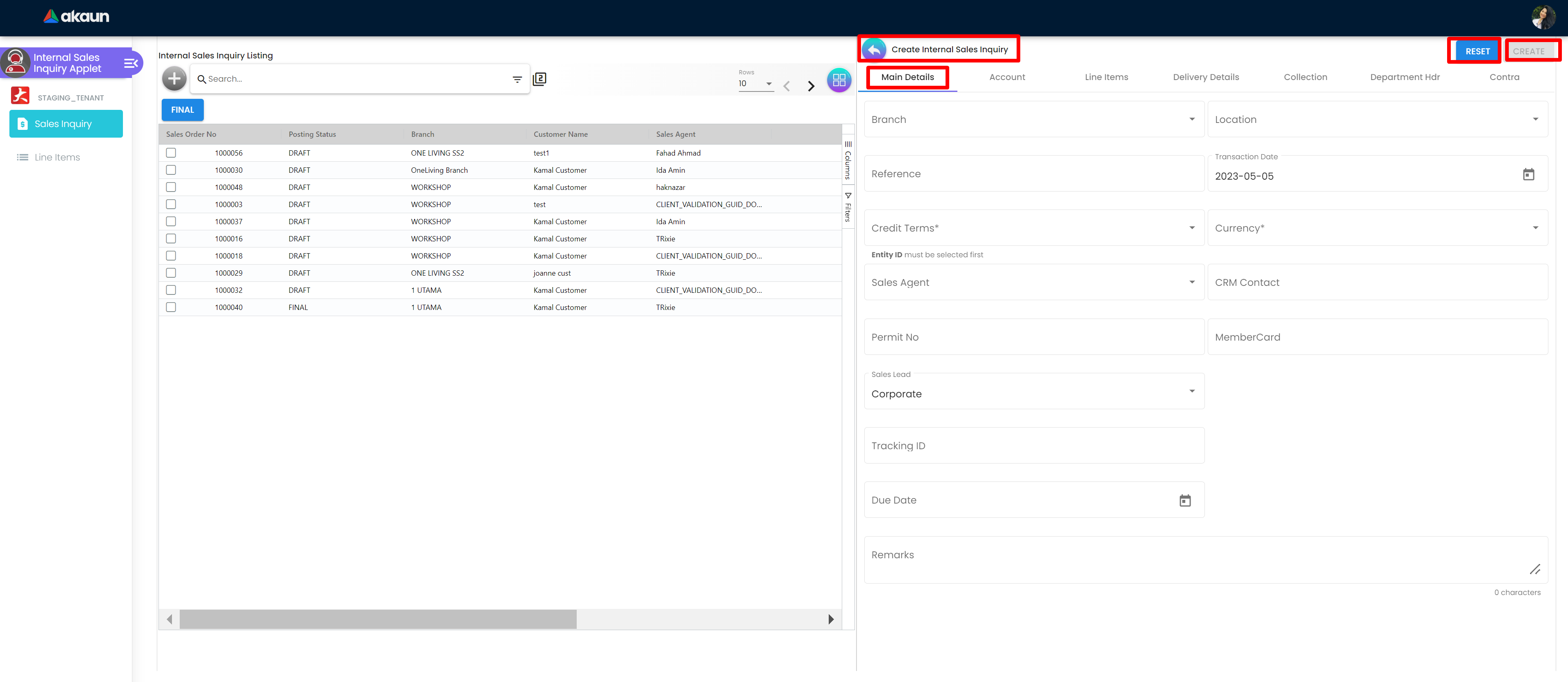Click the back arrow beside Create Internal Sales Inquiry
Image resolution: width=1568 pixels, height=682 pixels.
pyautogui.click(x=874, y=49)
